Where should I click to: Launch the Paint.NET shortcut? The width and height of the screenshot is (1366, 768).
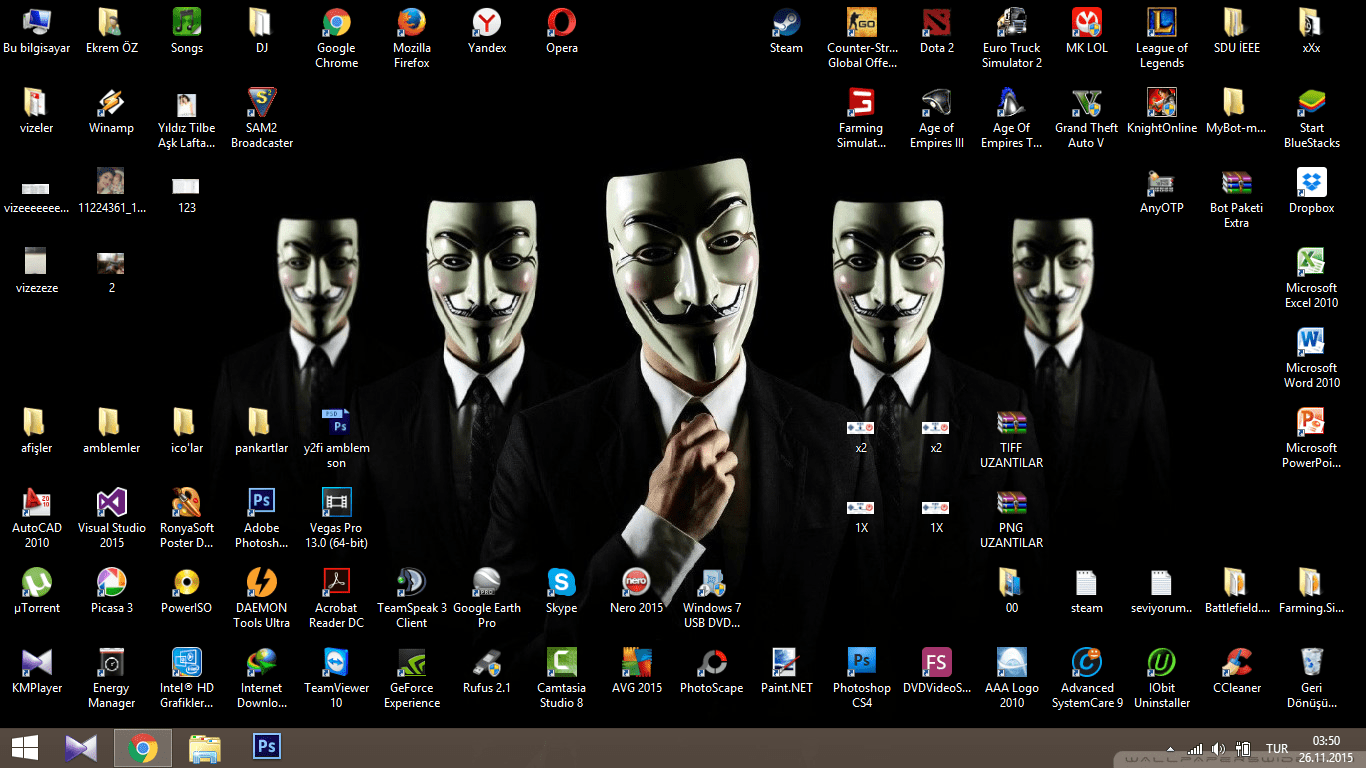pyautogui.click(x=787, y=671)
